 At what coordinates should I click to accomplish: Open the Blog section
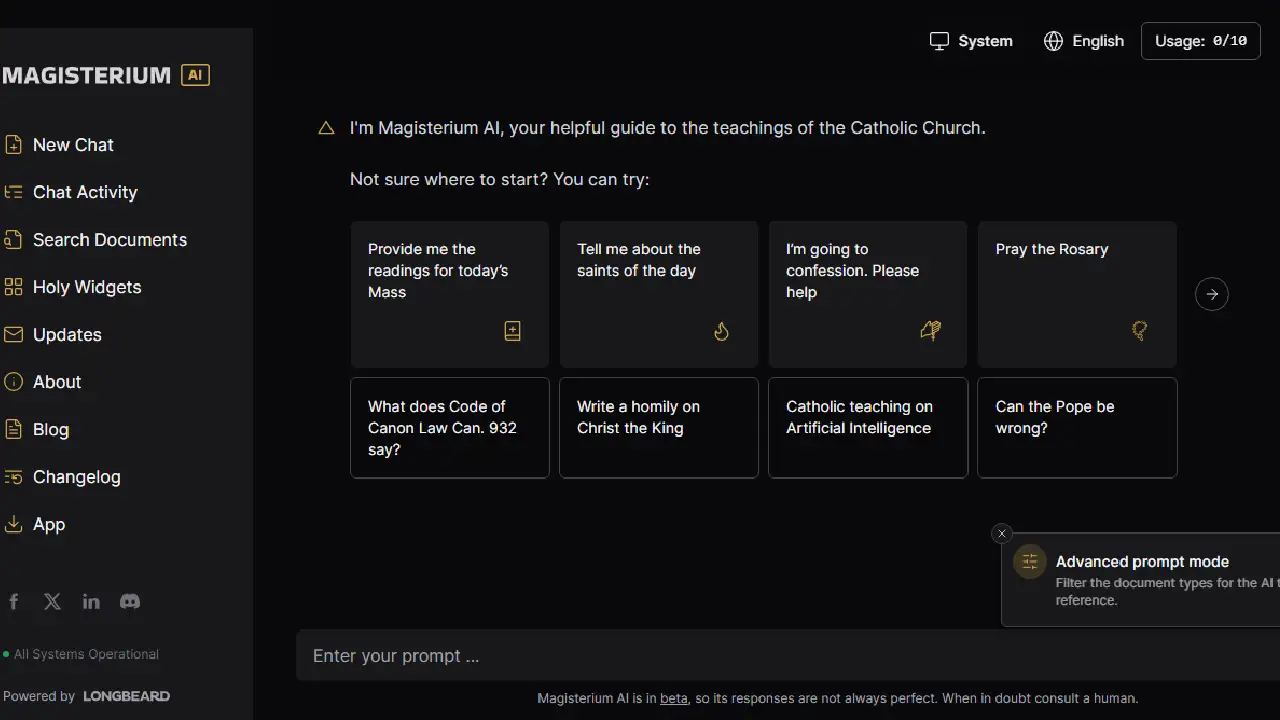coord(50,429)
